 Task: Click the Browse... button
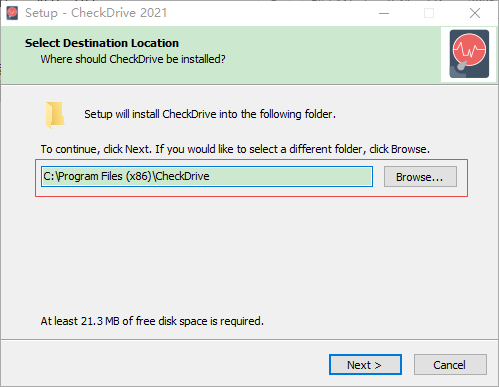point(420,177)
